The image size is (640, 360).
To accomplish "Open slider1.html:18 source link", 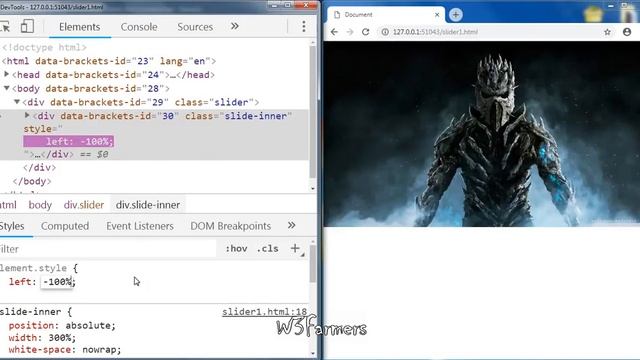I will click(264, 312).
